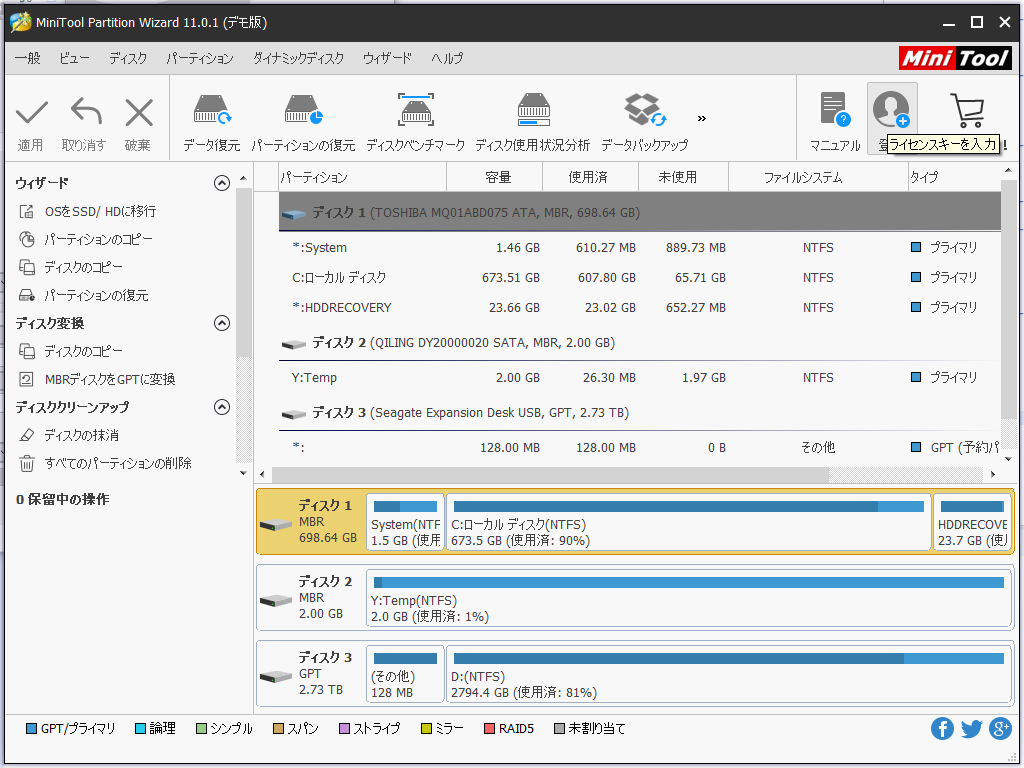Viewport: 1024px width, 768px height.
Task: Click the C:ローカル ディスク(NTFS) block in disk map
Action: (688, 522)
